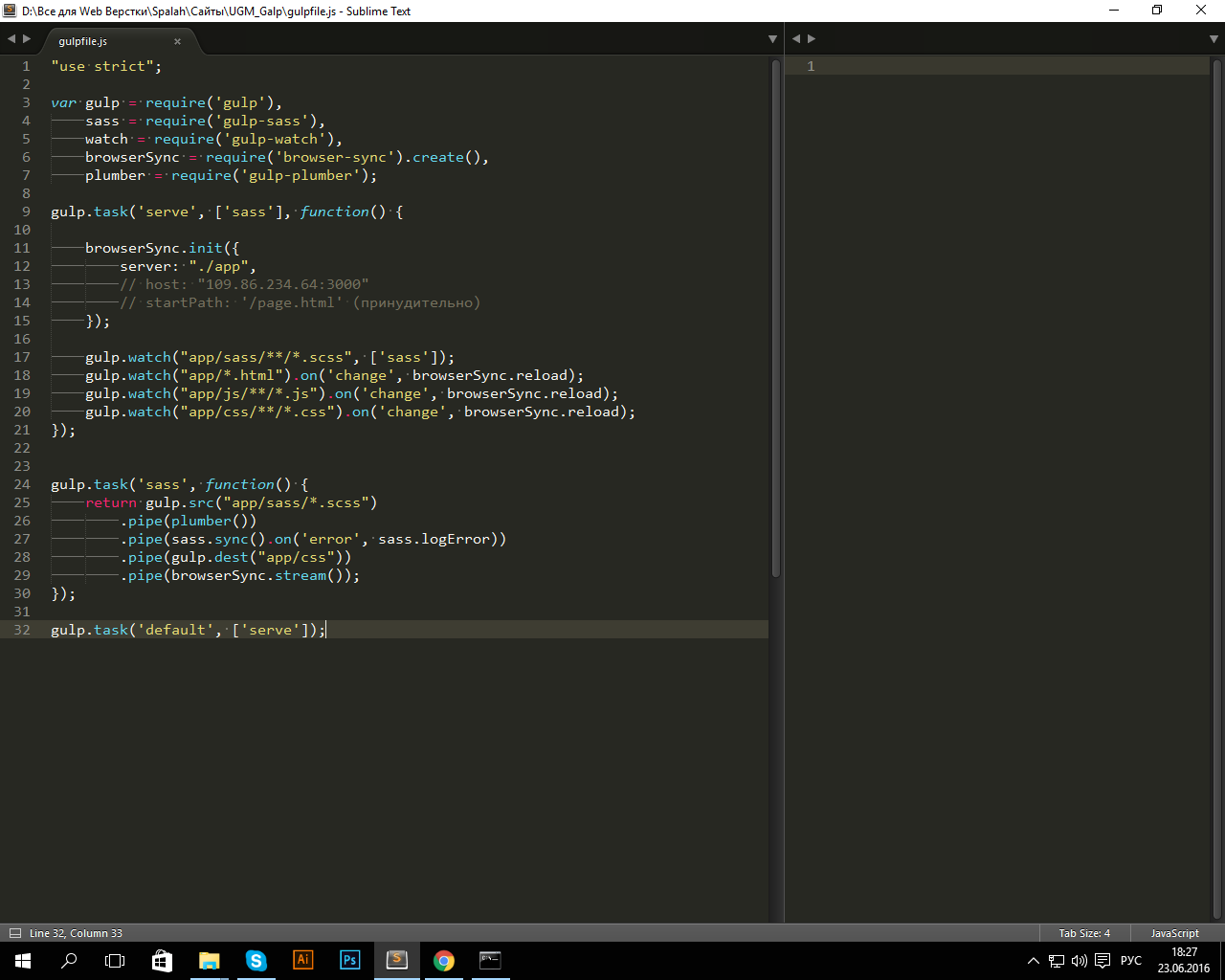
Task: Close the Sublime Text window
Action: point(1201,11)
